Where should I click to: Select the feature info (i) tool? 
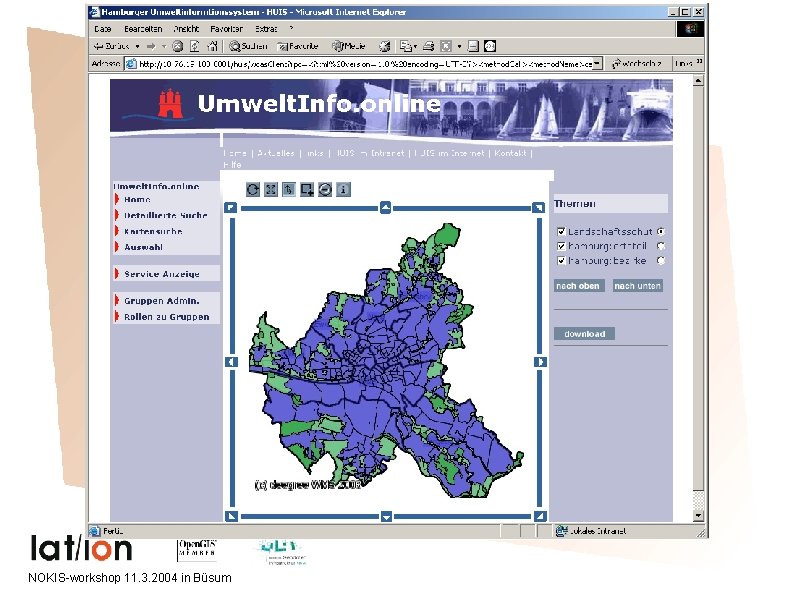[x=343, y=190]
